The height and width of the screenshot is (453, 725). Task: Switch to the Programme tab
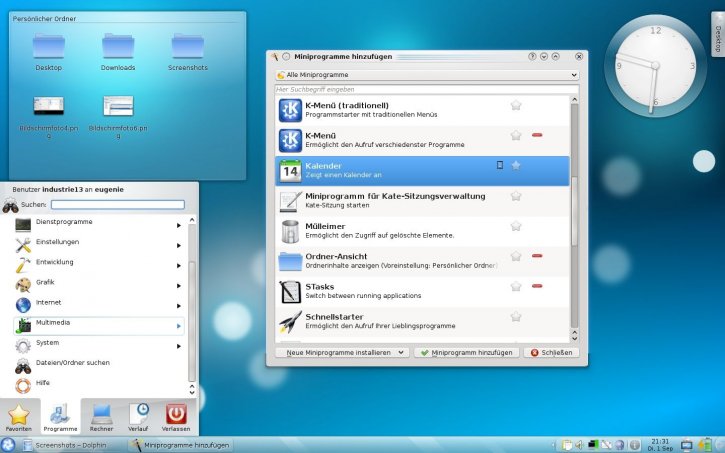coord(61,417)
